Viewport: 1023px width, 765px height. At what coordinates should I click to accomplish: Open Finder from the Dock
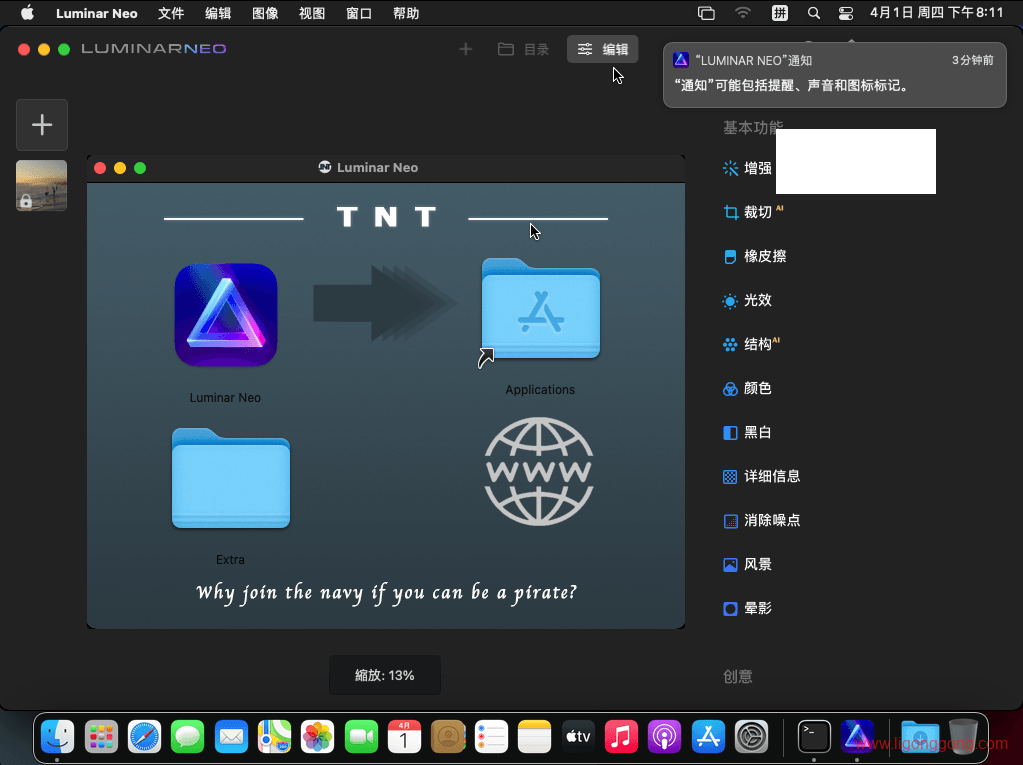coord(58,737)
